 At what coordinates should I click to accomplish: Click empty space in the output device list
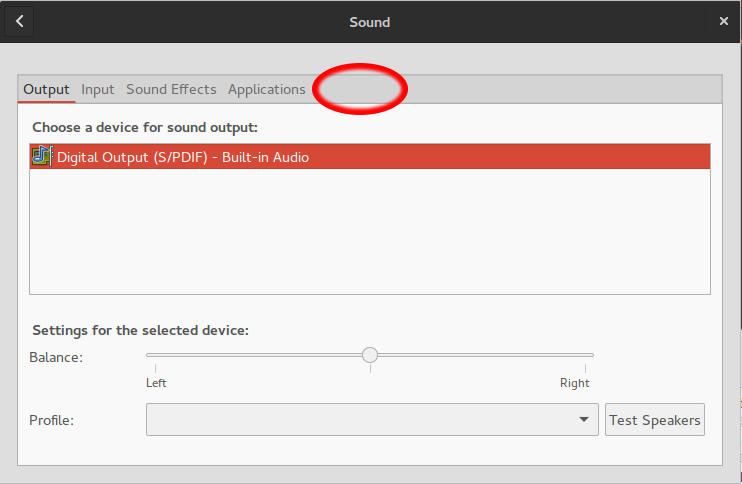point(370,232)
